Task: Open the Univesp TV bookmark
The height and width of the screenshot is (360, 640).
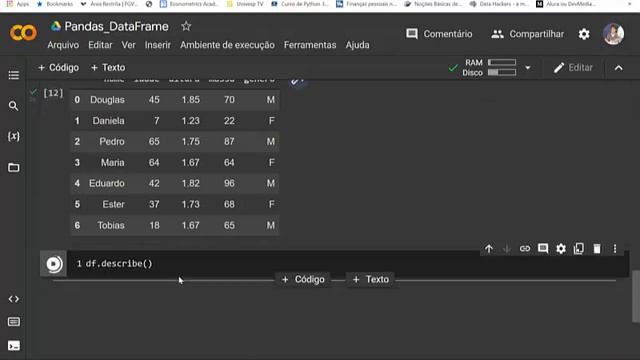Action: point(245,4)
